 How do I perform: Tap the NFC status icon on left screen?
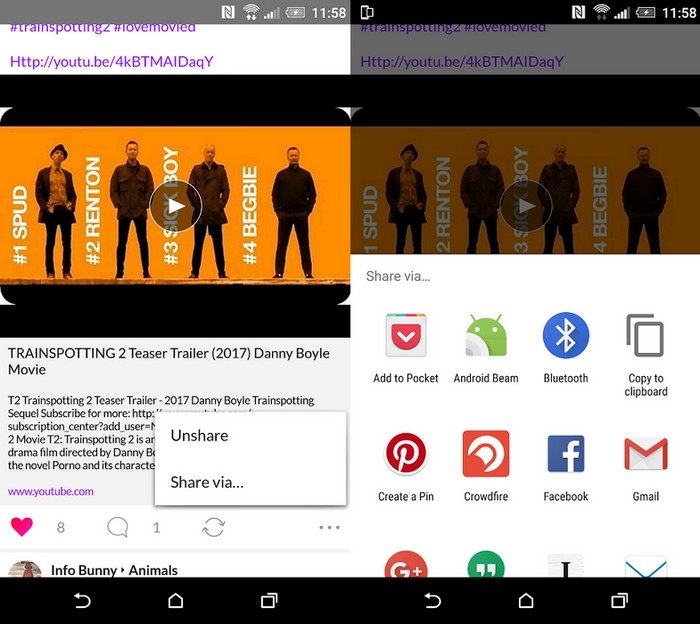point(228,12)
